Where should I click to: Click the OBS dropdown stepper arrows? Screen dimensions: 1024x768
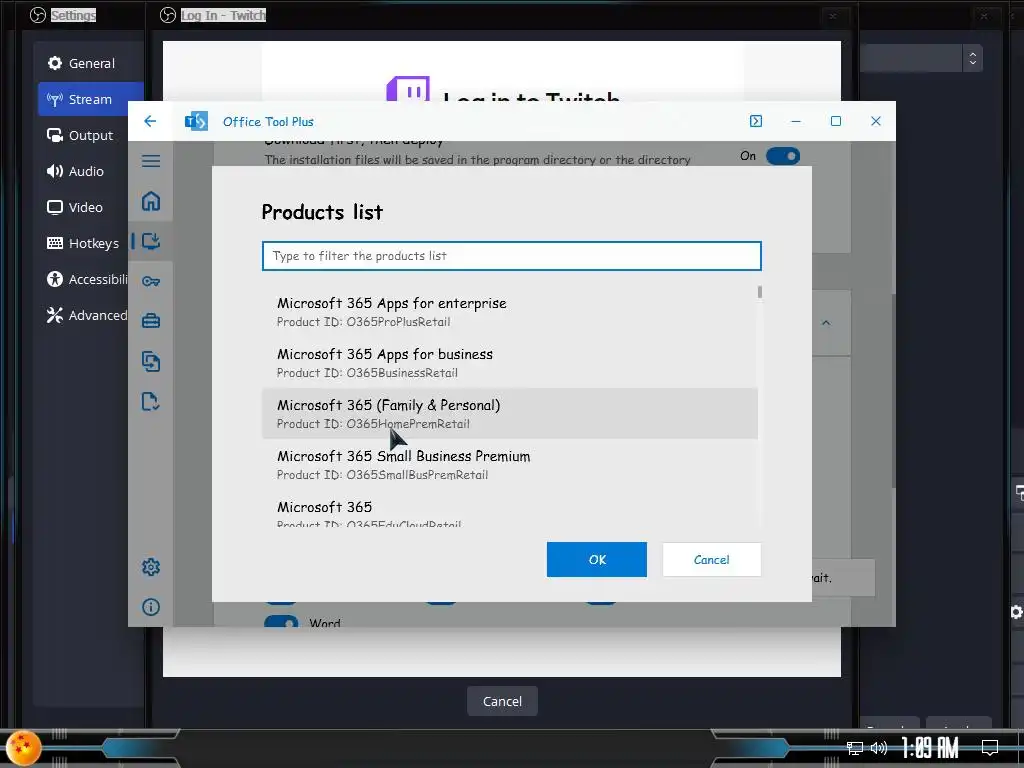pyautogui.click(x=972, y=59)
